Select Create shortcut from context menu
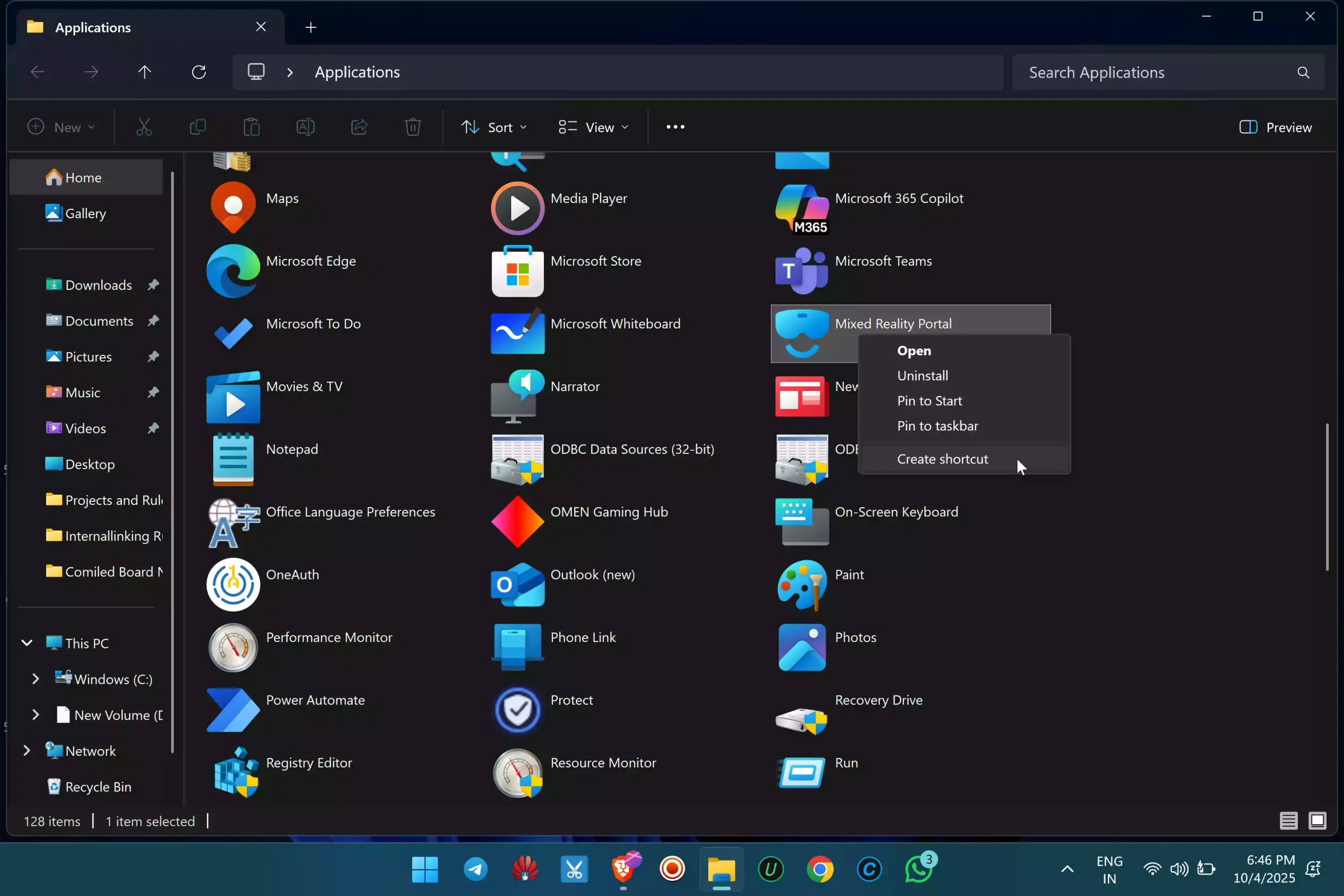 942,459
